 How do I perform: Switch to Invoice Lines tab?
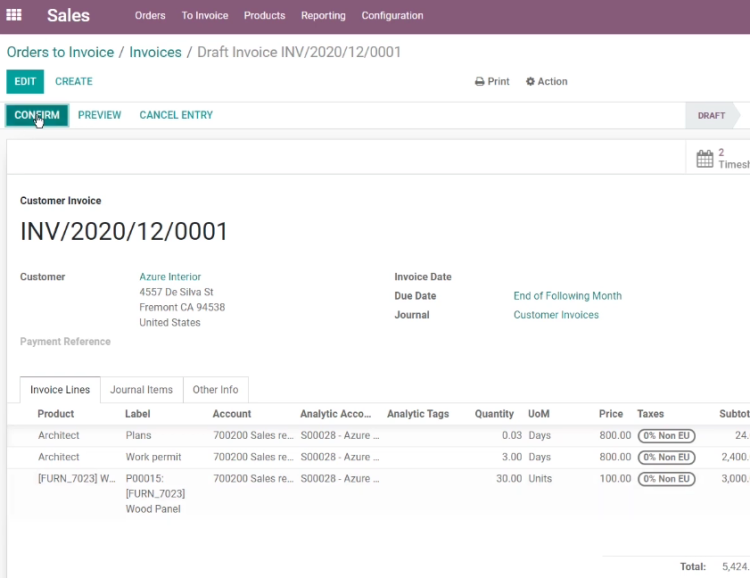coord(60,390)
